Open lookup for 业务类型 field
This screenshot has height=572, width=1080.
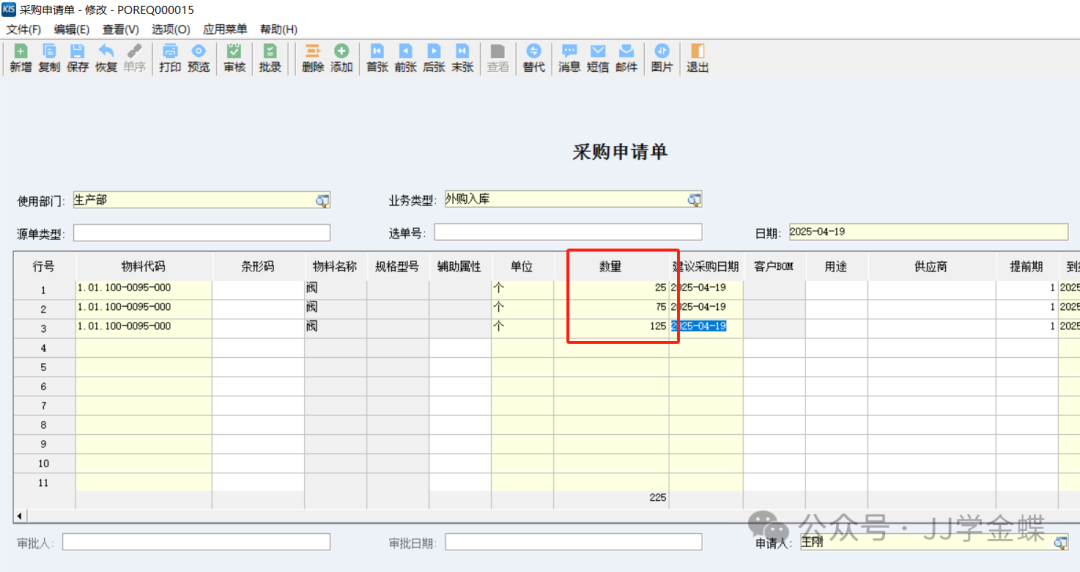694,200
